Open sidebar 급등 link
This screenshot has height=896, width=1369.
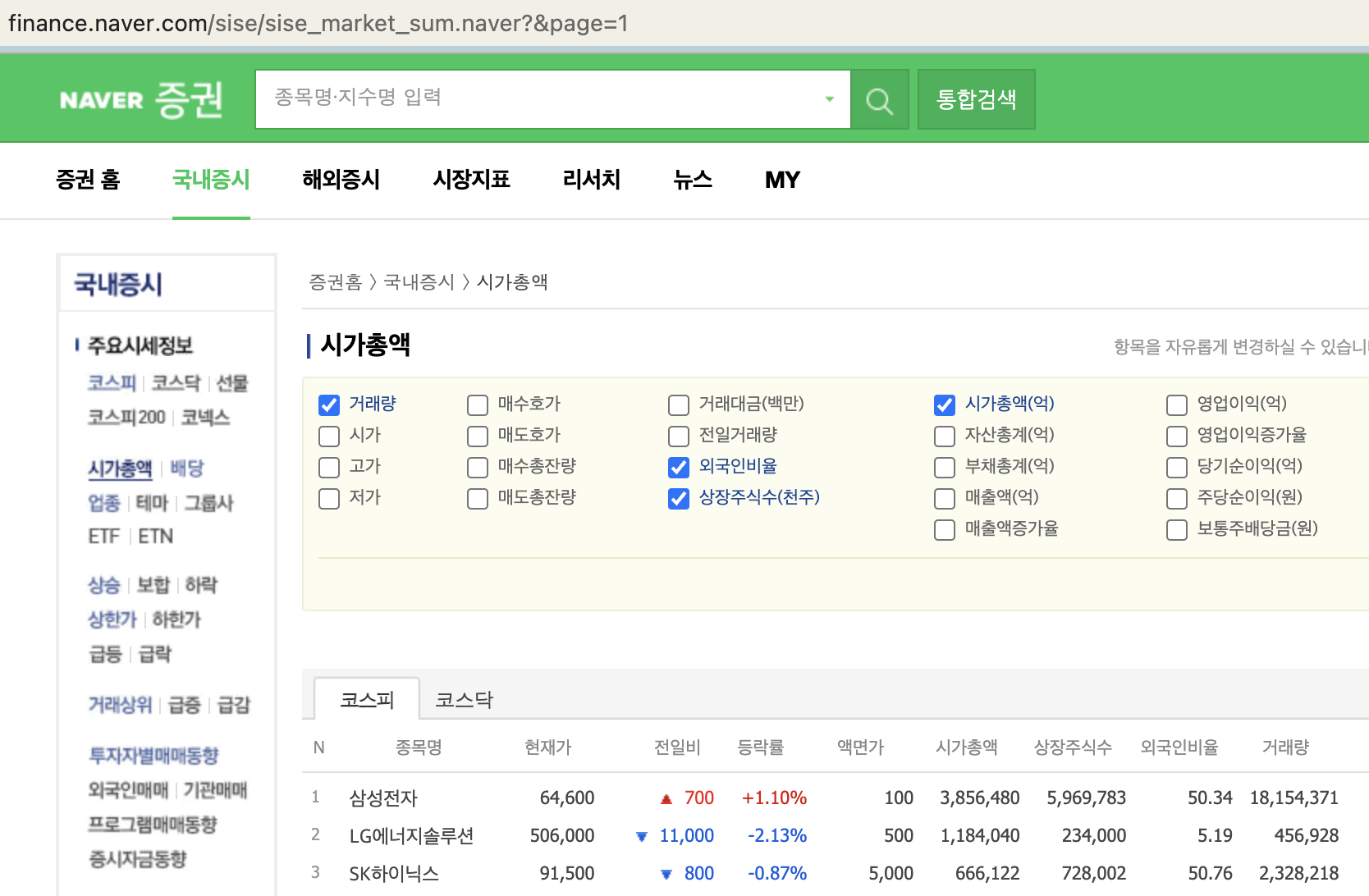tap(104, 654)
